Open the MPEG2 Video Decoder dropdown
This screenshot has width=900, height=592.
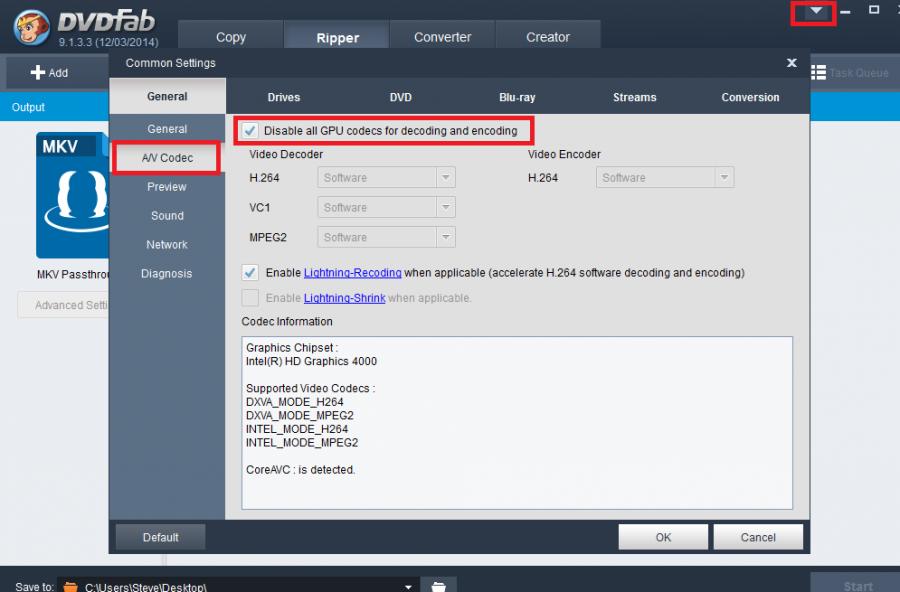click(386, 237)
